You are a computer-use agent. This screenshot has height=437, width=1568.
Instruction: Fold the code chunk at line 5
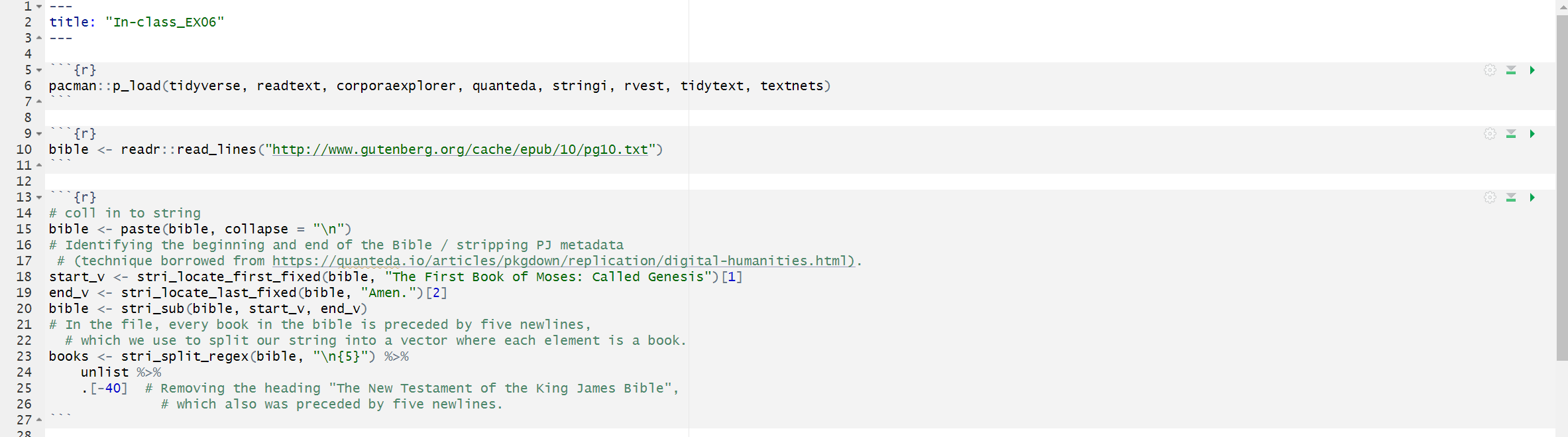pyautogui.click(x=39, y=70)
